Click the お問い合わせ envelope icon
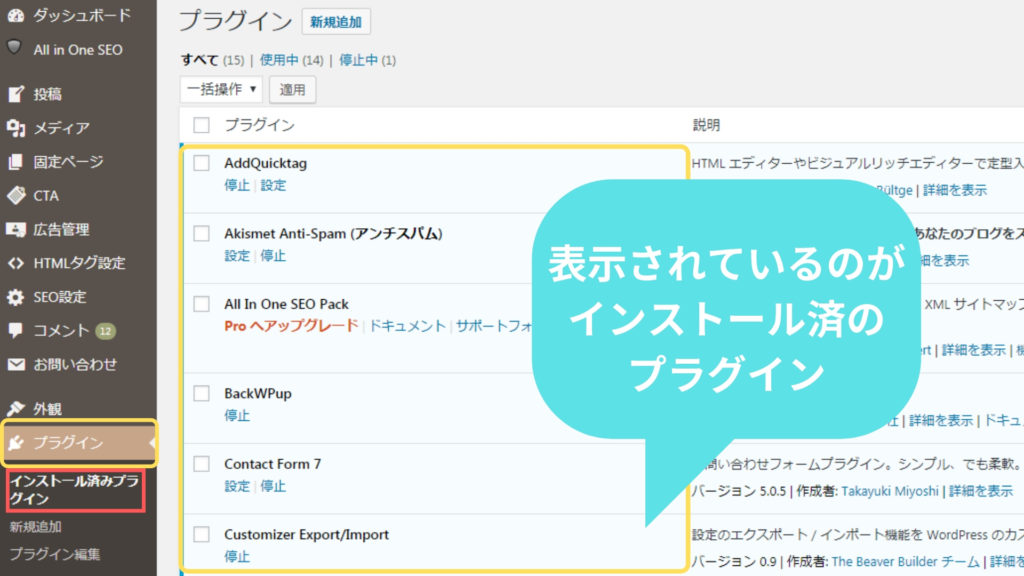The image size is (1024, 576). [16, 364]
